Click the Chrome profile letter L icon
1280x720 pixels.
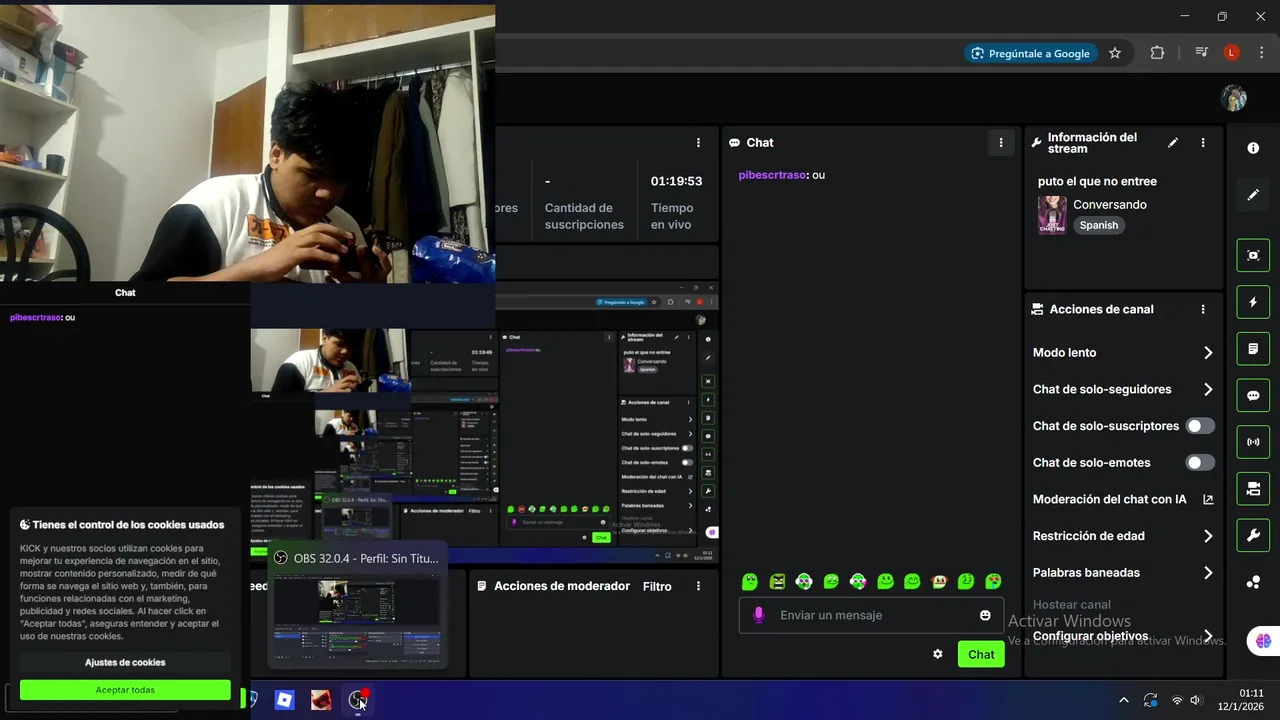click(x=1231, y=53)
